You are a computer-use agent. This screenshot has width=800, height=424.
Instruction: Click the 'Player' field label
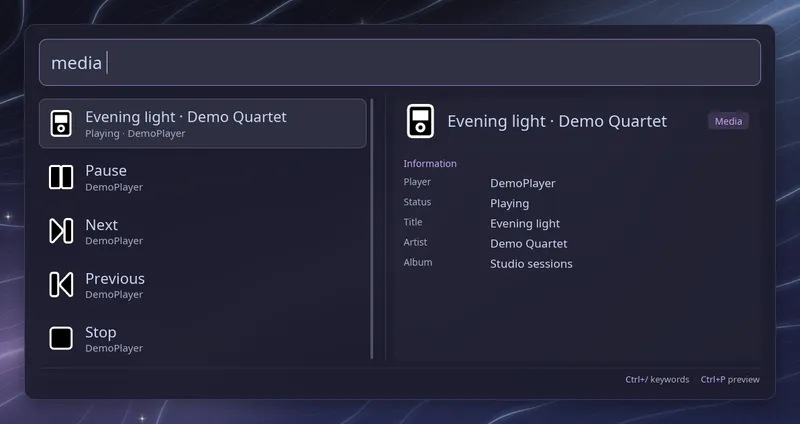pos(417,182)
